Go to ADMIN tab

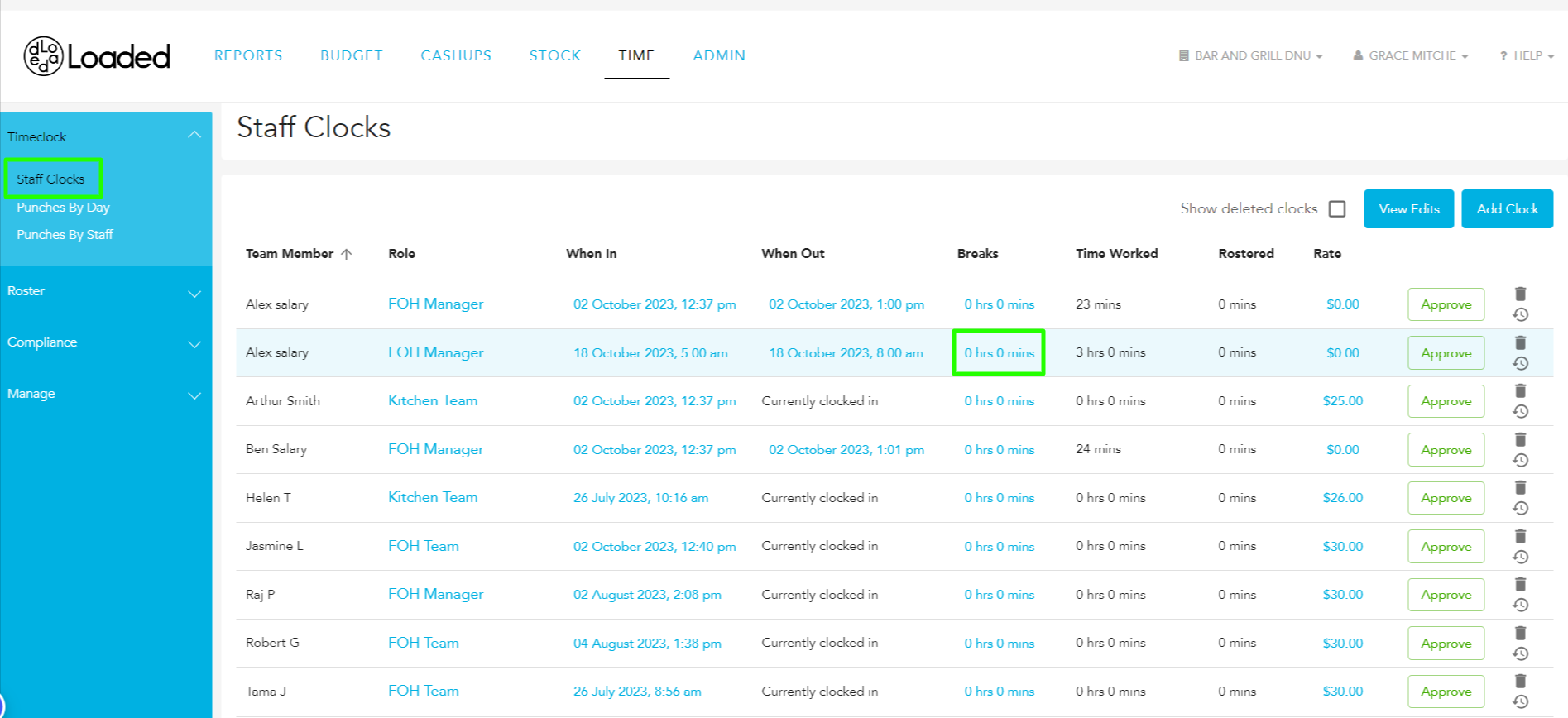pos(719,55)
